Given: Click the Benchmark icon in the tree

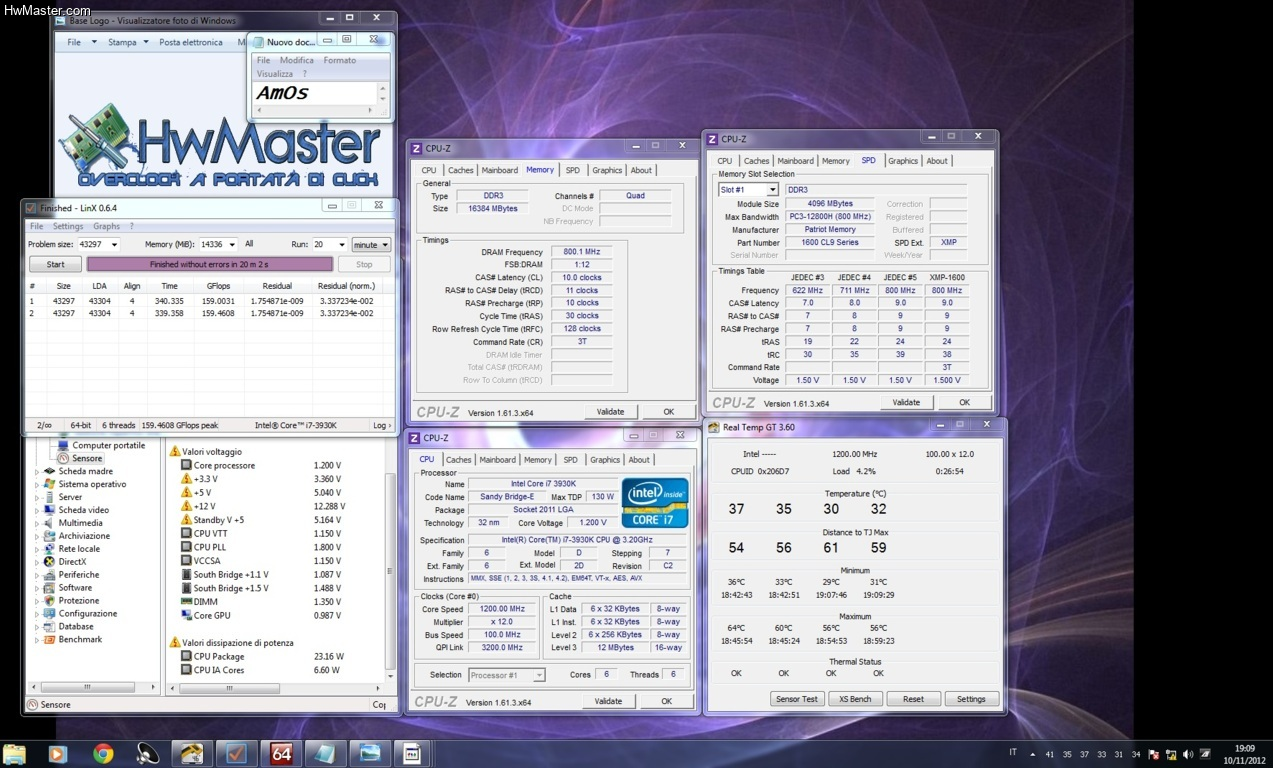Looking at the screenshot, I should coord(50,640).
